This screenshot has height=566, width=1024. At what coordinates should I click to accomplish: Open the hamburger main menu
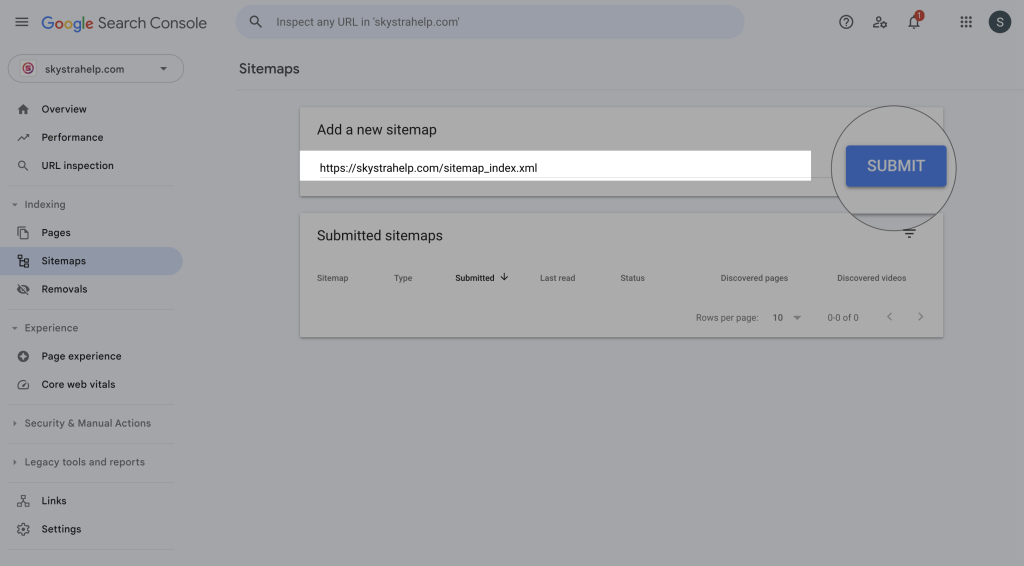[22, 22]
